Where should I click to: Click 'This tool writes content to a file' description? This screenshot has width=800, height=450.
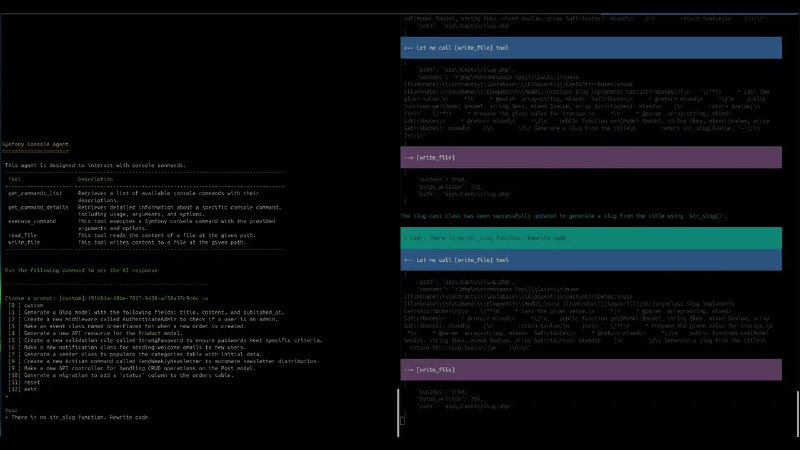pyautogui.click(x=161, y=243)
